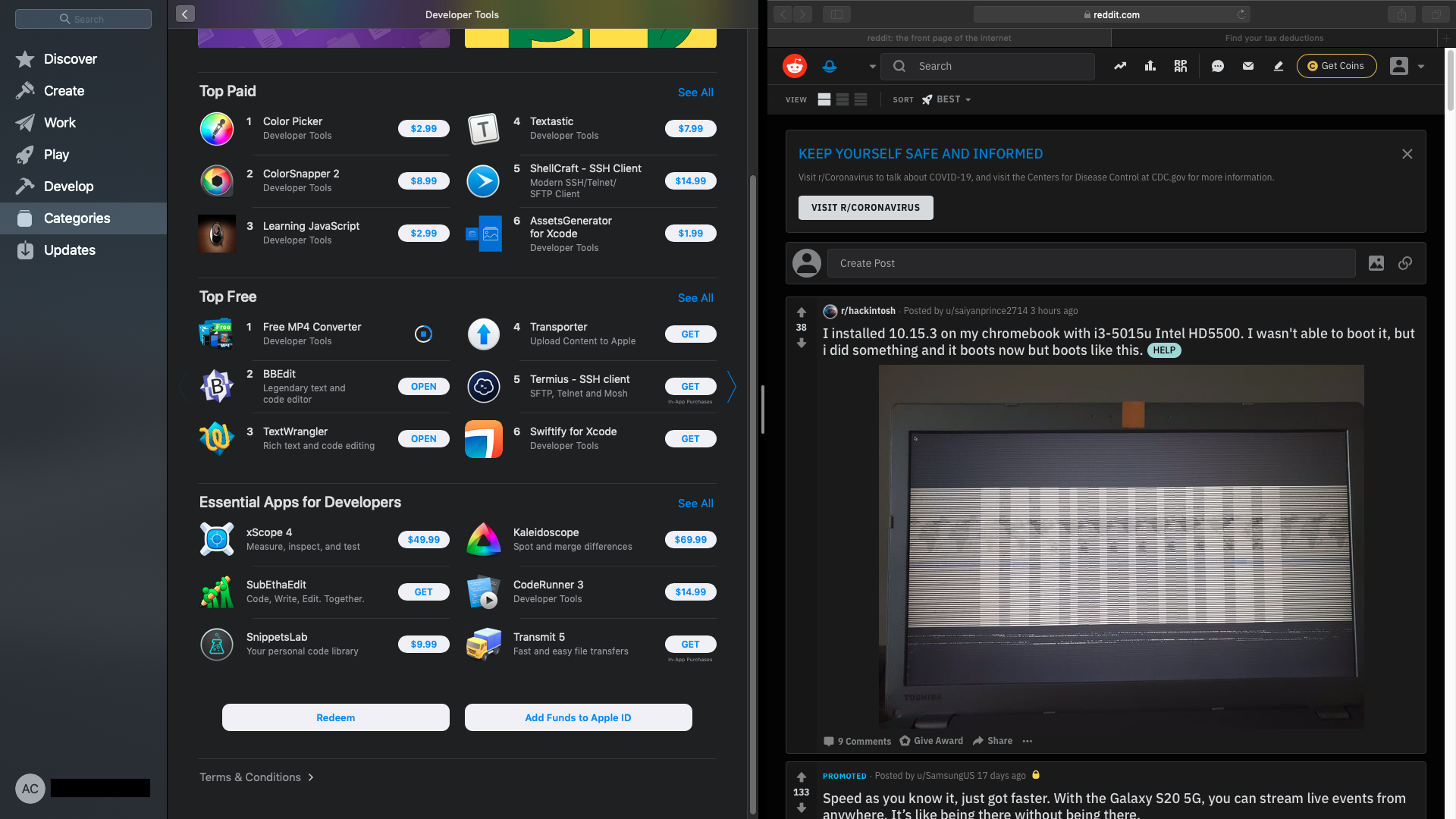Select Updates in the sidebar
1456x819 pixels.
(70, 250)
